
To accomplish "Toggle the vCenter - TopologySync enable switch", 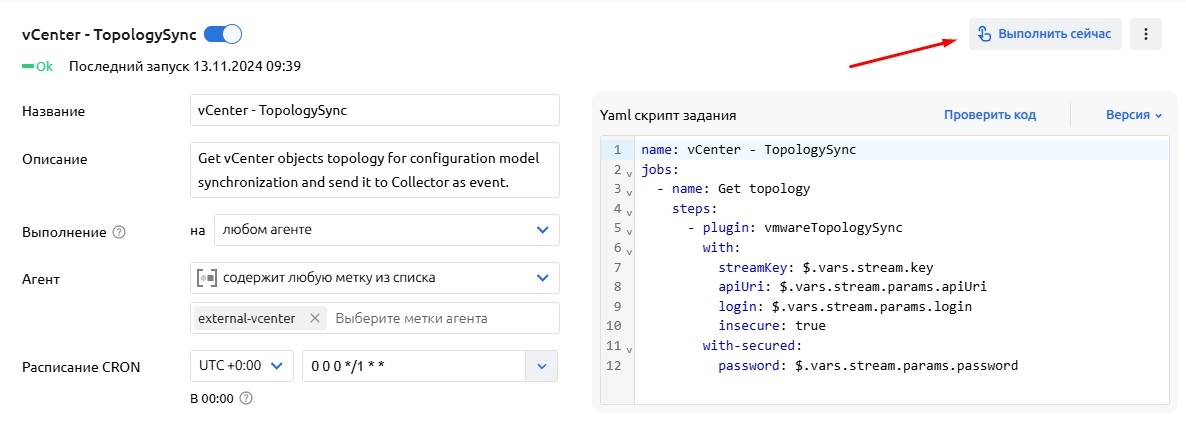I will [222, 35].
